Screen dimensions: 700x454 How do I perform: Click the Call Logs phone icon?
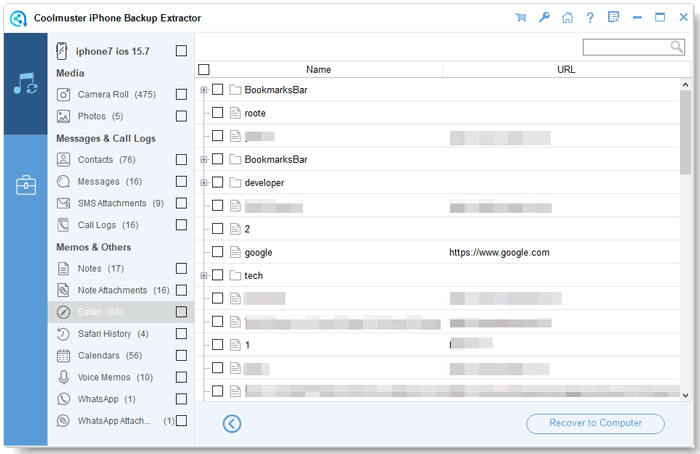click(x=63, y=225)
